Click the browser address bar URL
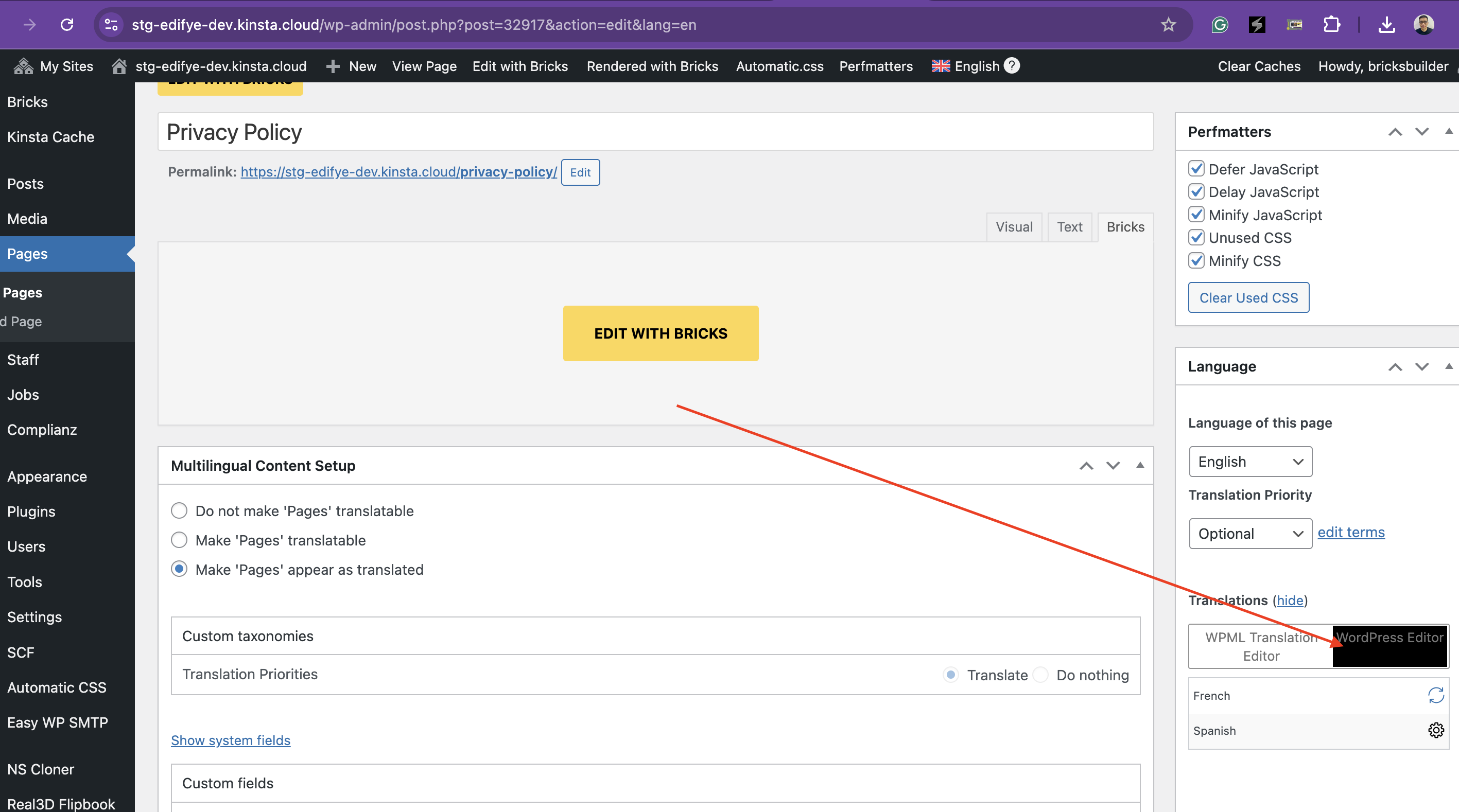This screenshot has width=1459, height=812. (x=413, y=24)
